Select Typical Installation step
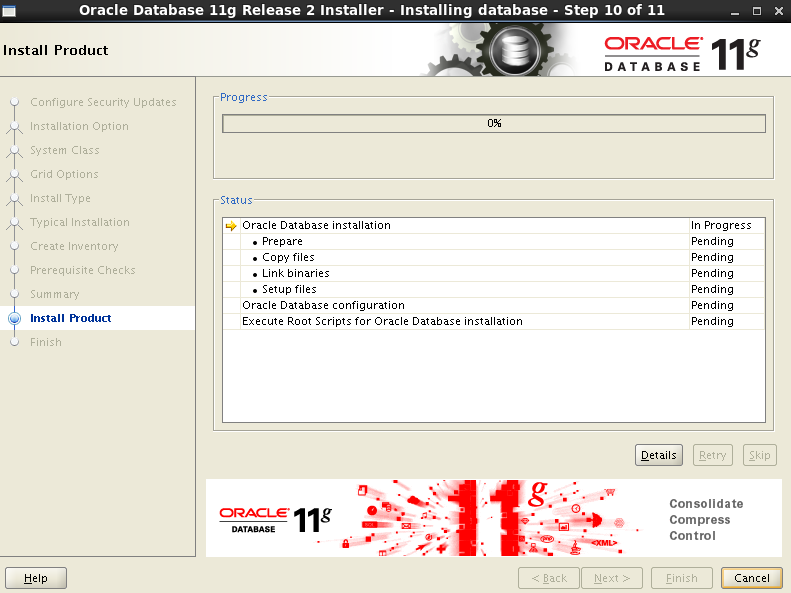 80,222
